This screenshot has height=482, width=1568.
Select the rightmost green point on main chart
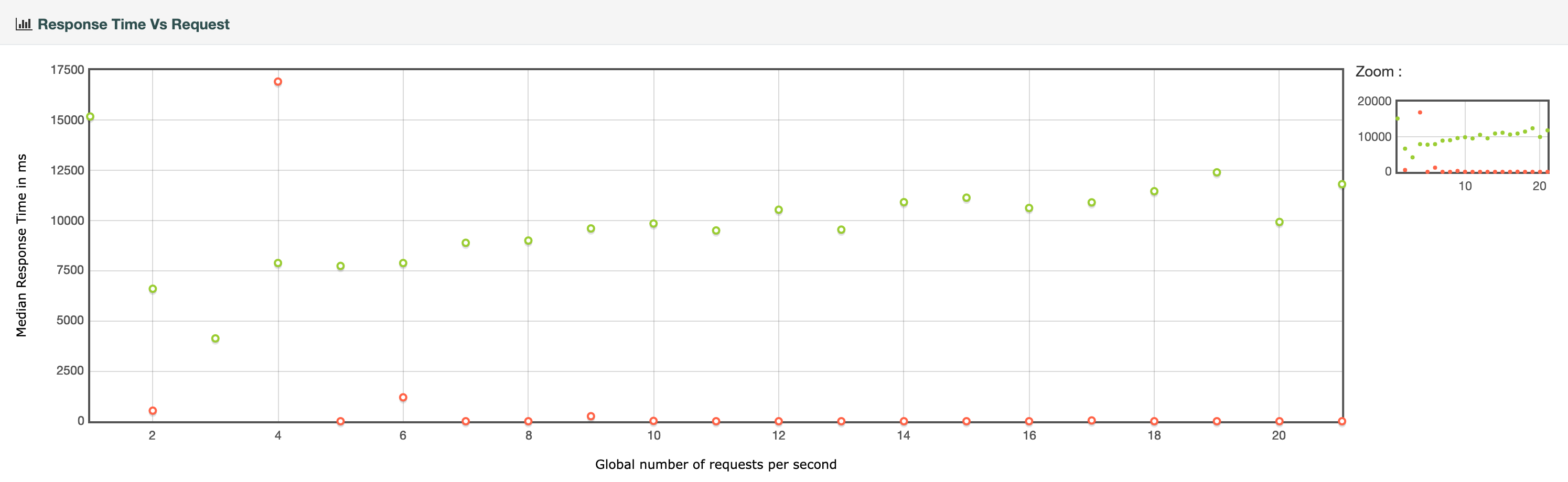(1341, 184)
